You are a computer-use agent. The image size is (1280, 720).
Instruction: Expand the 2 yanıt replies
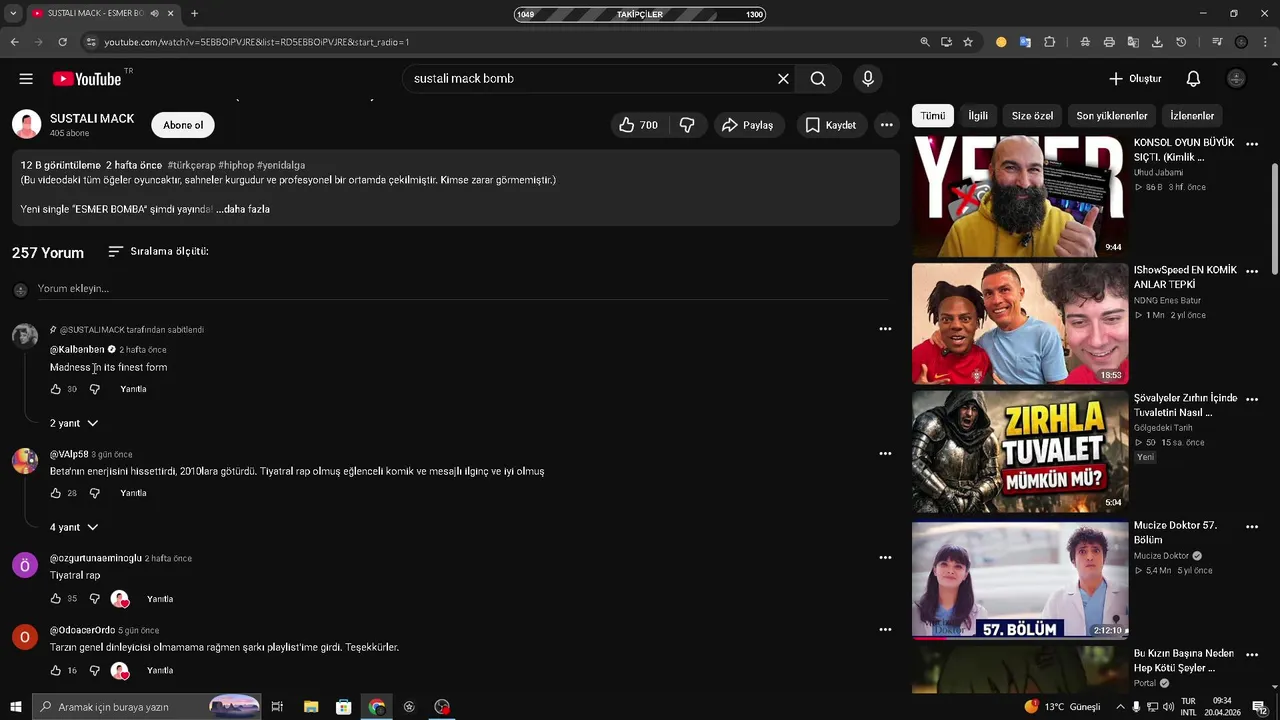pos(74,423)
